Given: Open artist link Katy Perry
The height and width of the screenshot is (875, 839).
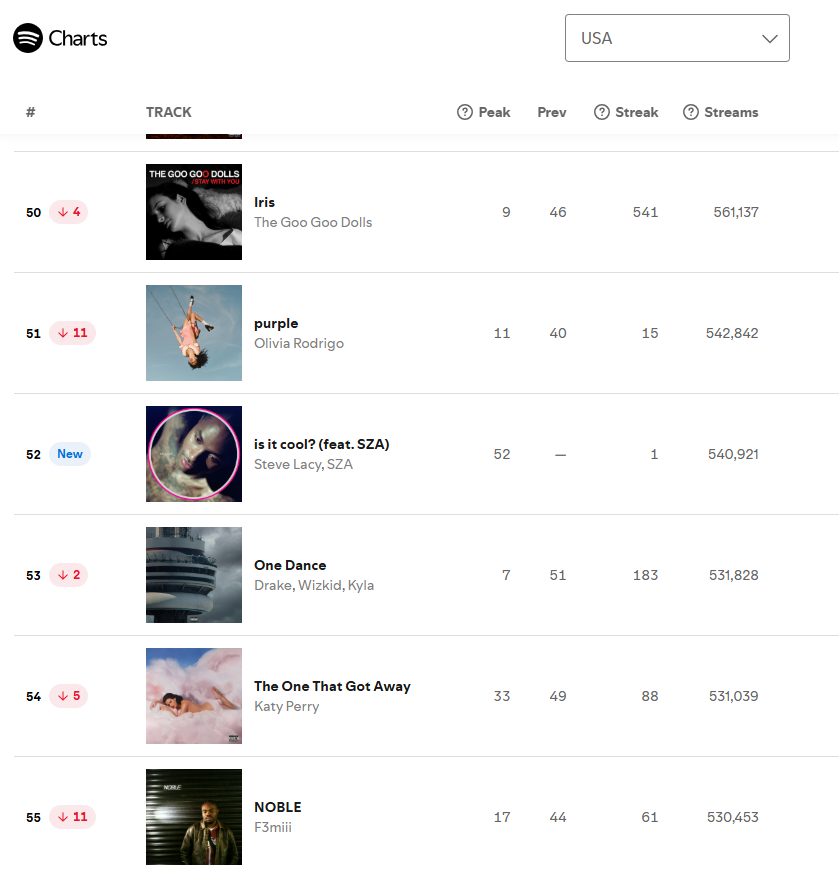Looking at the screenshot, I should [287, 706].
